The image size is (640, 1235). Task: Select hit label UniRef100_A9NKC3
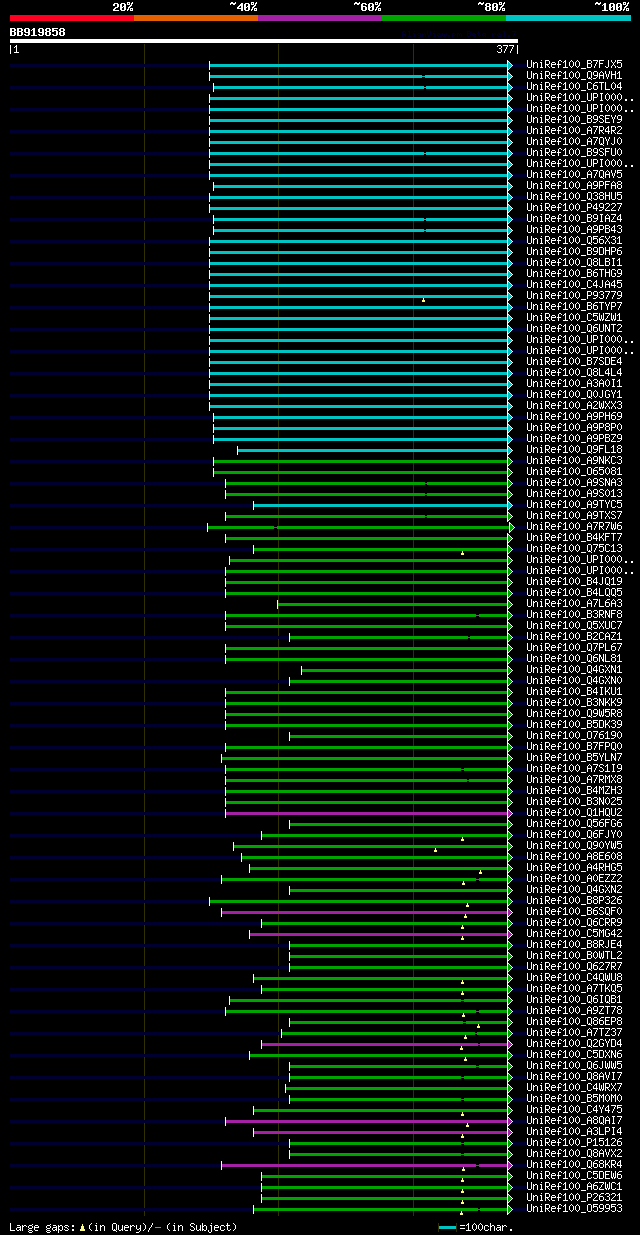(574, 460)
